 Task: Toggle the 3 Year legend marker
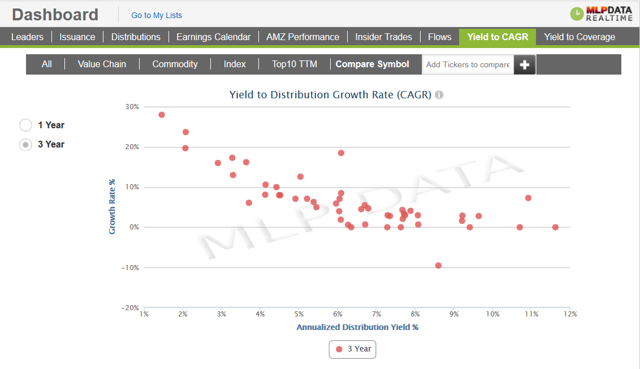pyautogui.click(x=339, y=349)
